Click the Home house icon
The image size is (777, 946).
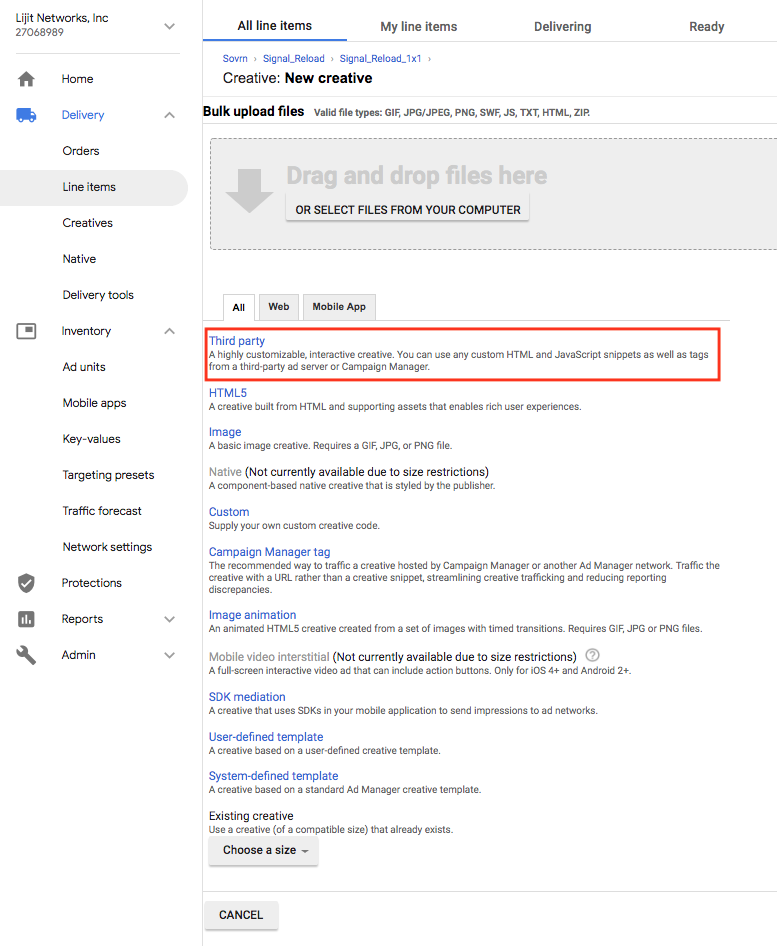26,79
